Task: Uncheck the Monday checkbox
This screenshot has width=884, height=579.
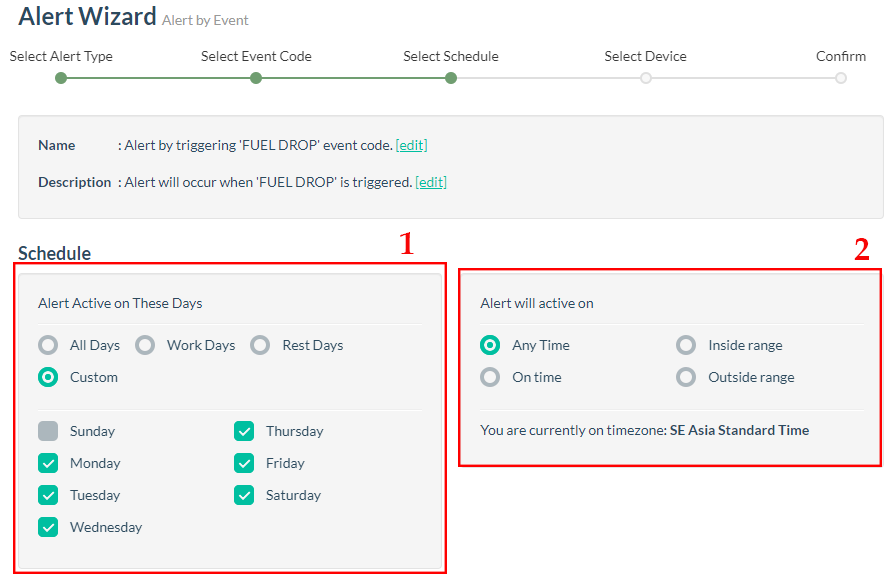Action: coord(48,463)
